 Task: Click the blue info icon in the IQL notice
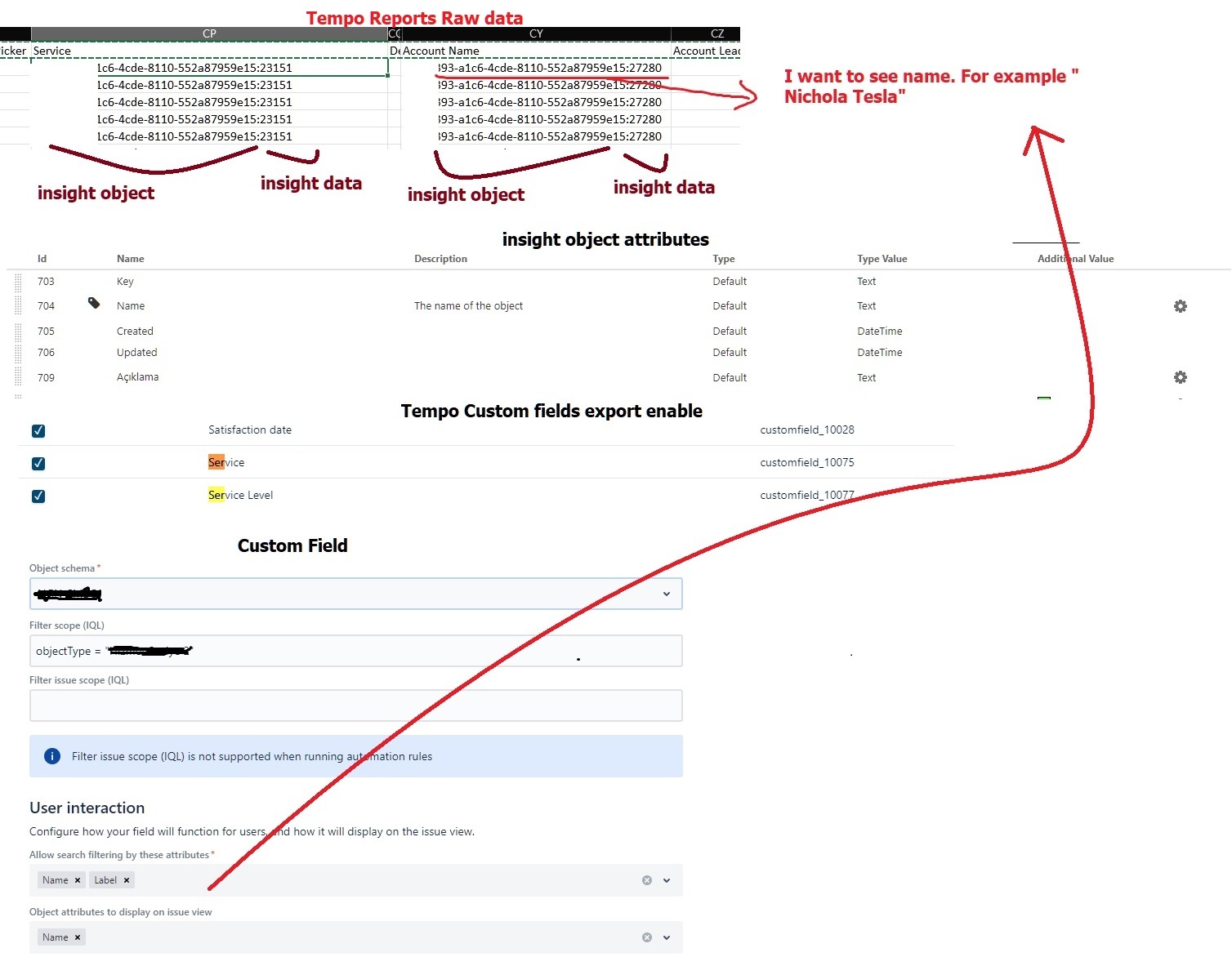click(52, 756)
